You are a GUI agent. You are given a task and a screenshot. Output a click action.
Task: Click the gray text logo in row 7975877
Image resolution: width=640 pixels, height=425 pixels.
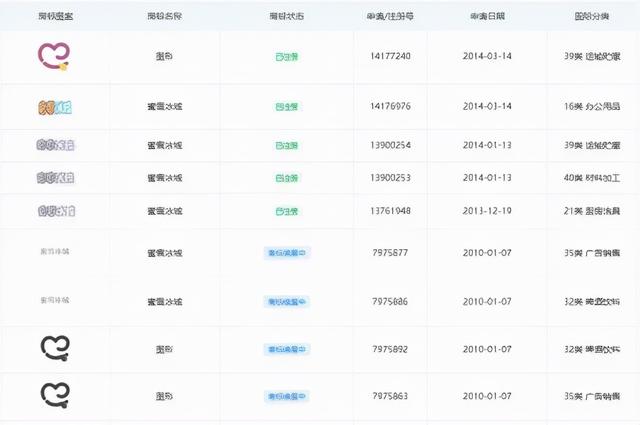(54, 252)
